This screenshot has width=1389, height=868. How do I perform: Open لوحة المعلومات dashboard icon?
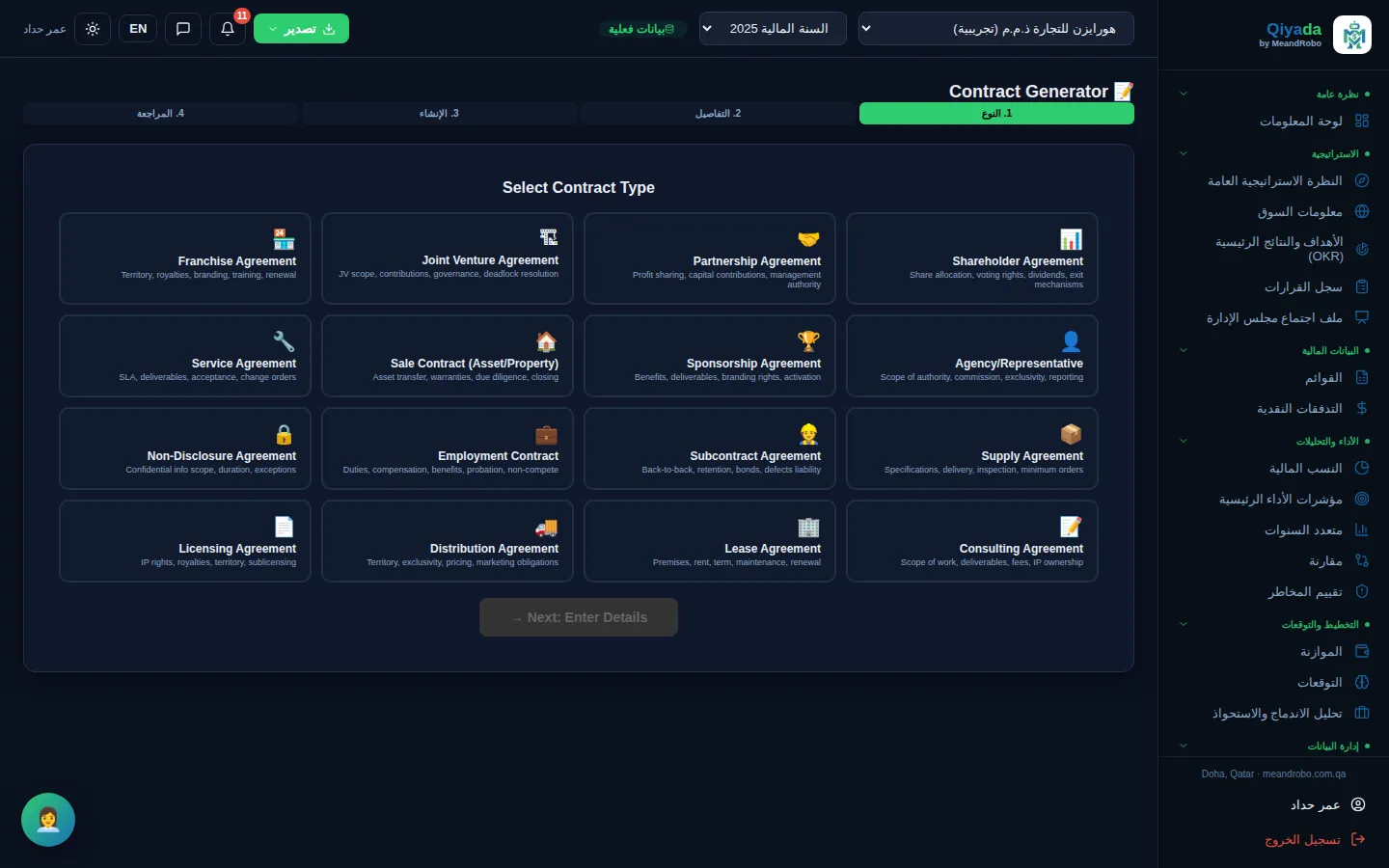(x=1362, y=121)
